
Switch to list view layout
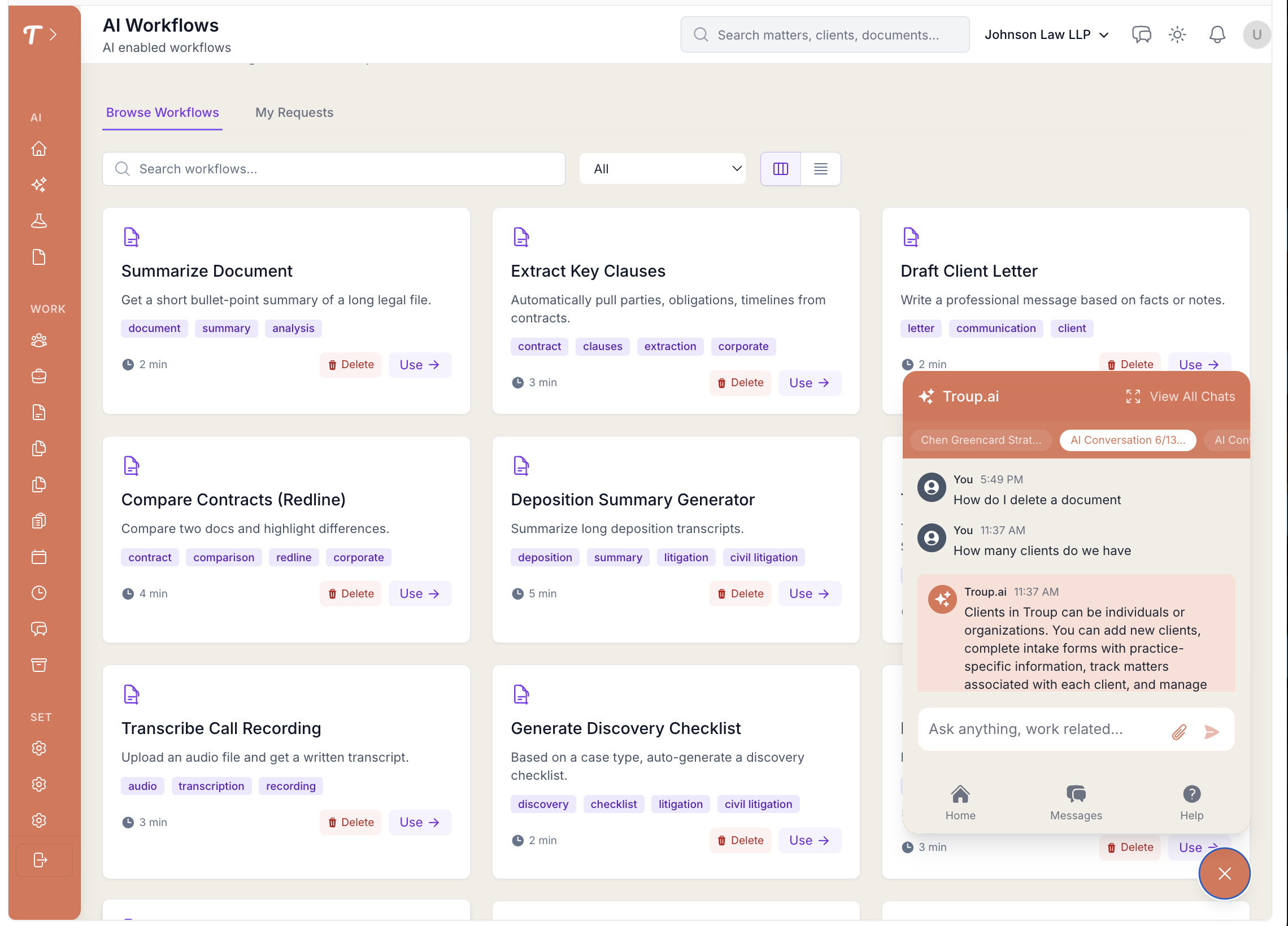click(x=820, y=169)
